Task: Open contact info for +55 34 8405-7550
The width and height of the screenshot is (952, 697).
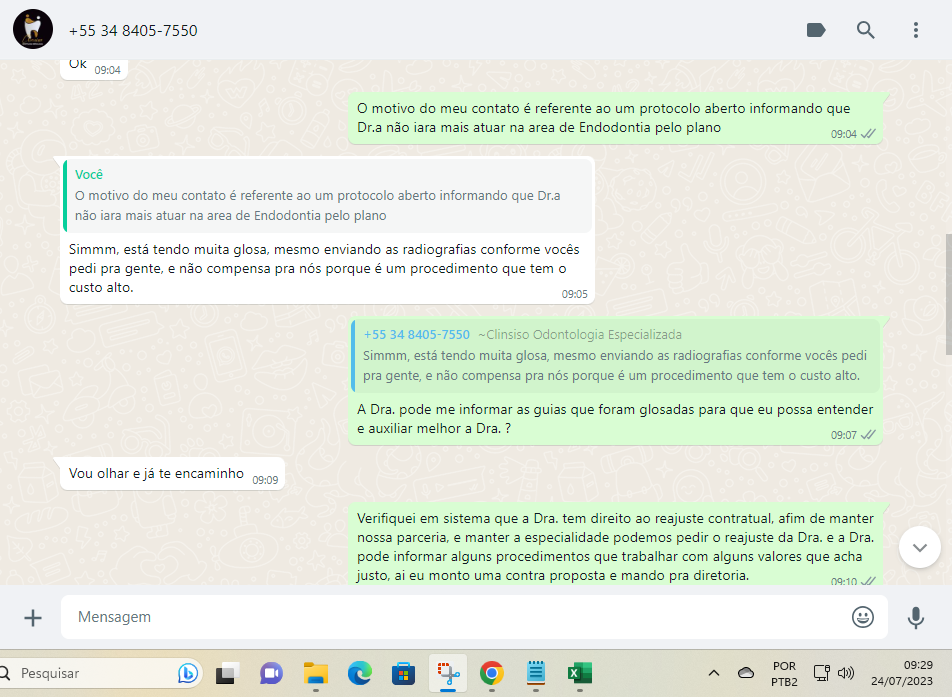Action: pyautogui.click(x=133, y=30)
